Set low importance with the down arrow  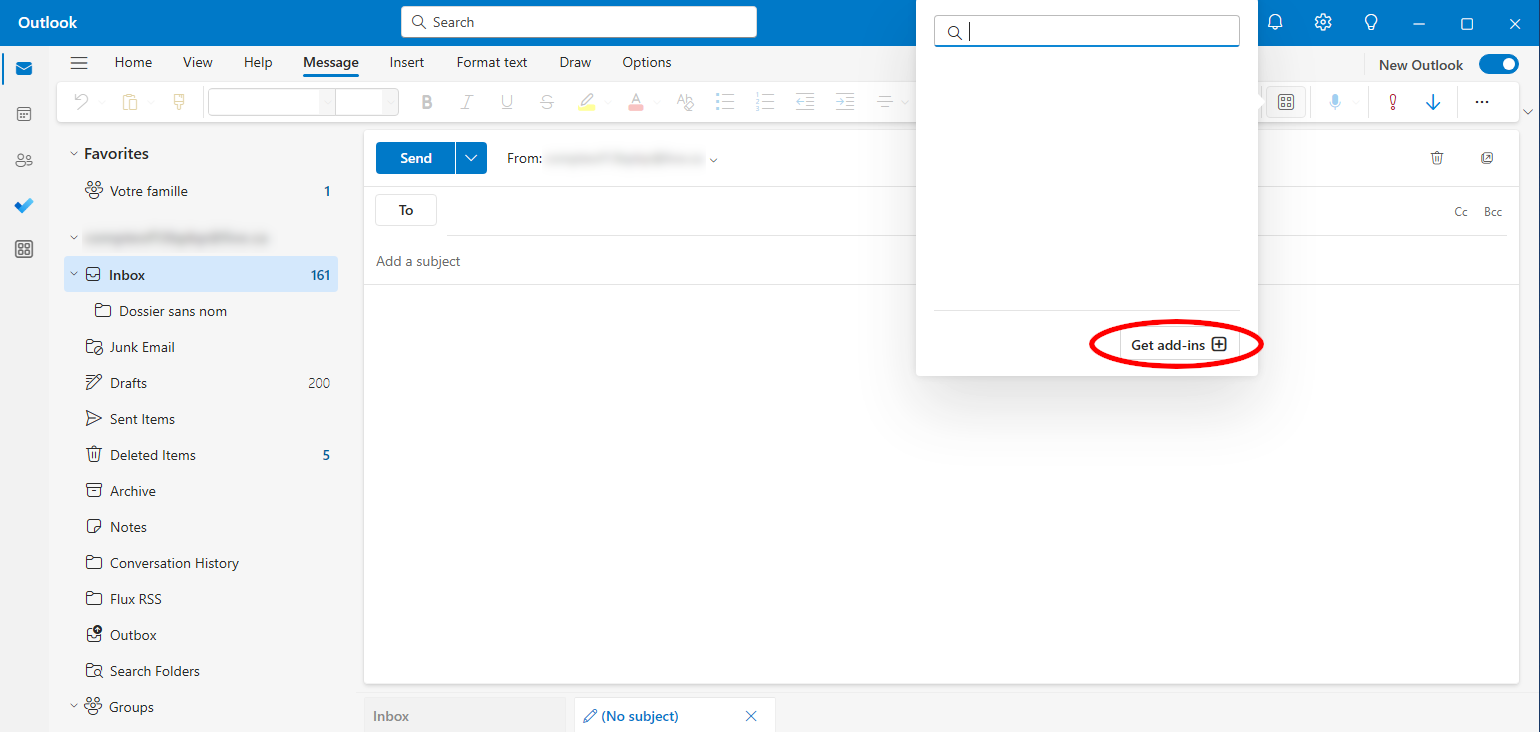(x=1433, y=102)
